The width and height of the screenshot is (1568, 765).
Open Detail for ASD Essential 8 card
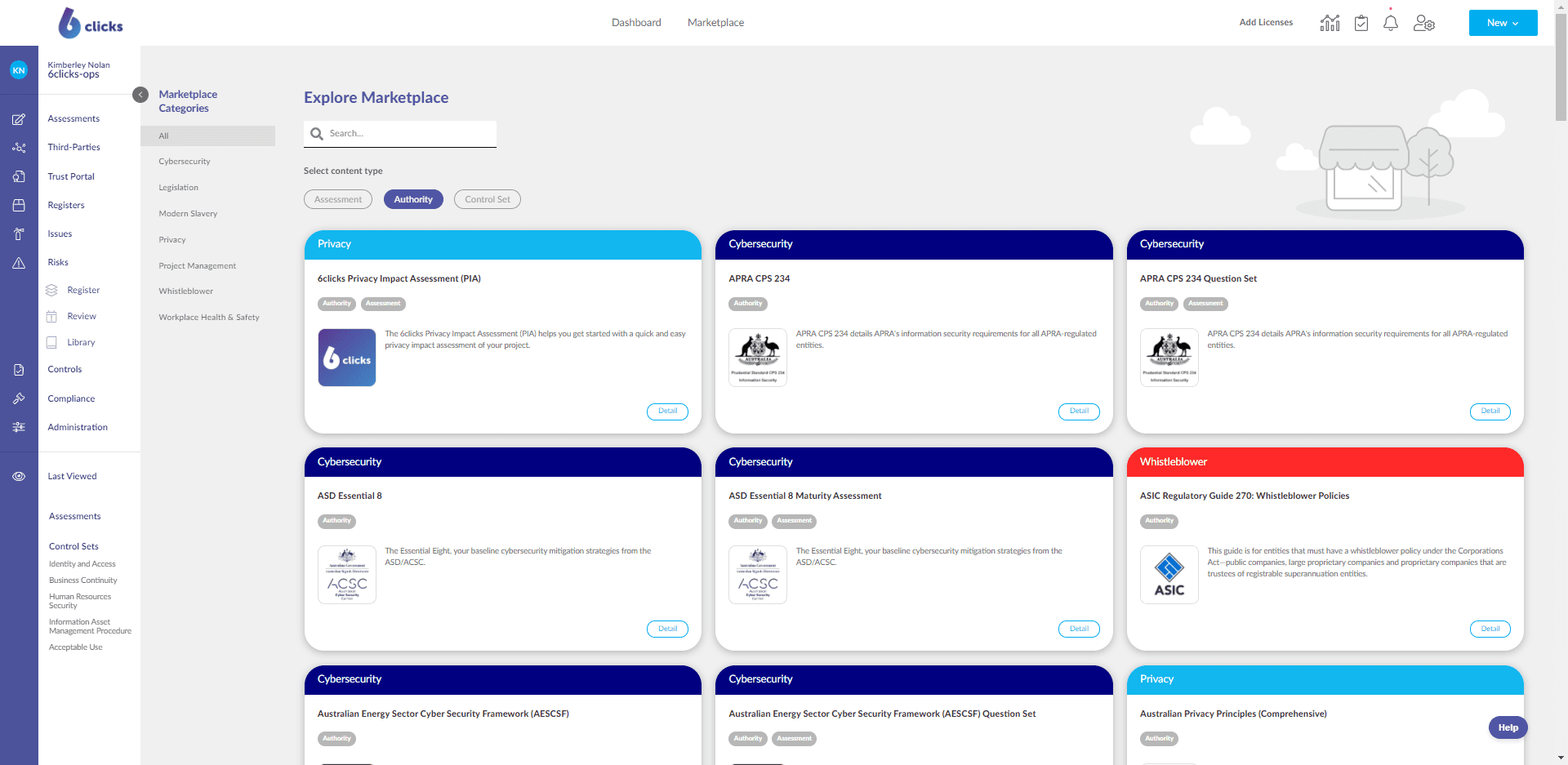(668, 629)
